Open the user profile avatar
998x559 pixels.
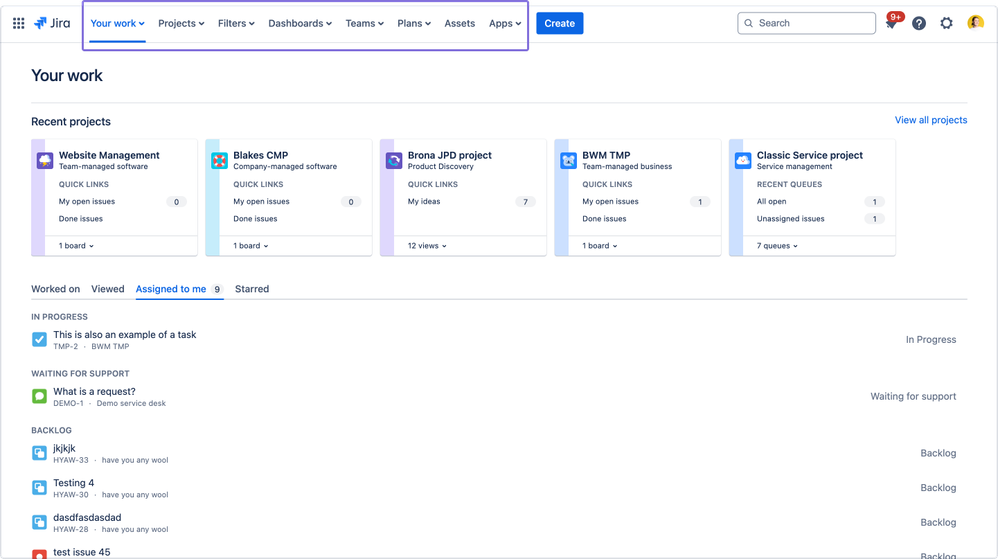975,23
